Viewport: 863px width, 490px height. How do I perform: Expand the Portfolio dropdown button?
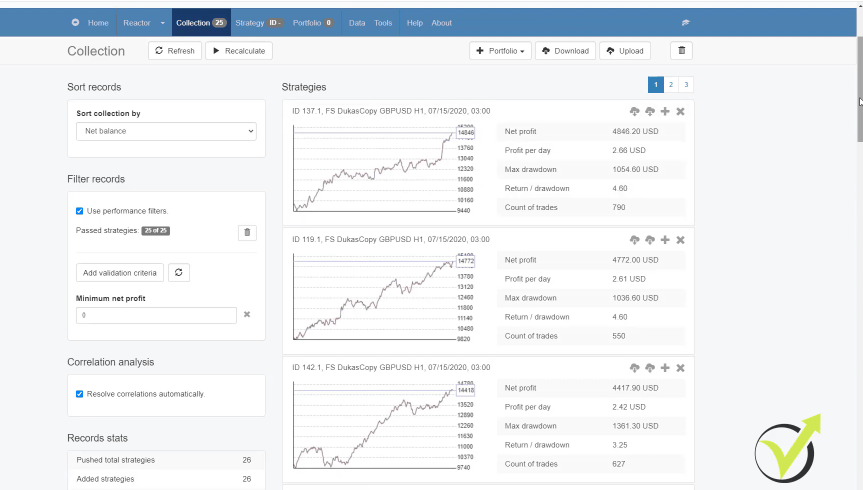click(x=500, y=51)
